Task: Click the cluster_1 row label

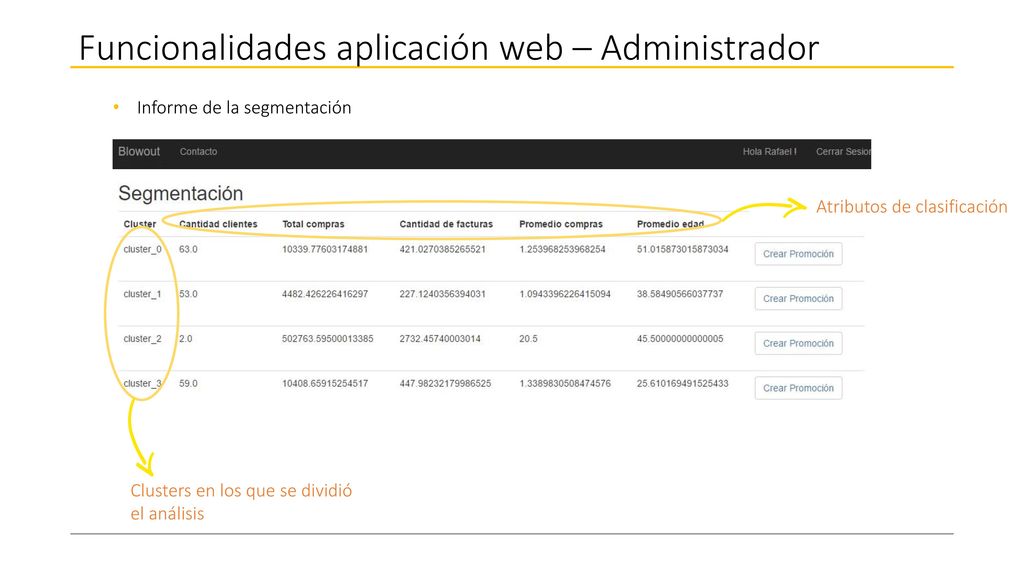Action: point(142,294)
